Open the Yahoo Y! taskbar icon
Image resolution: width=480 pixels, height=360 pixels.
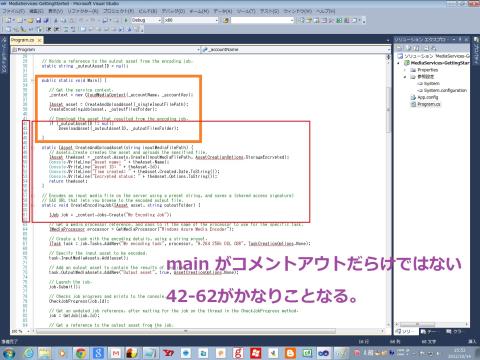(x=169, y=353)
